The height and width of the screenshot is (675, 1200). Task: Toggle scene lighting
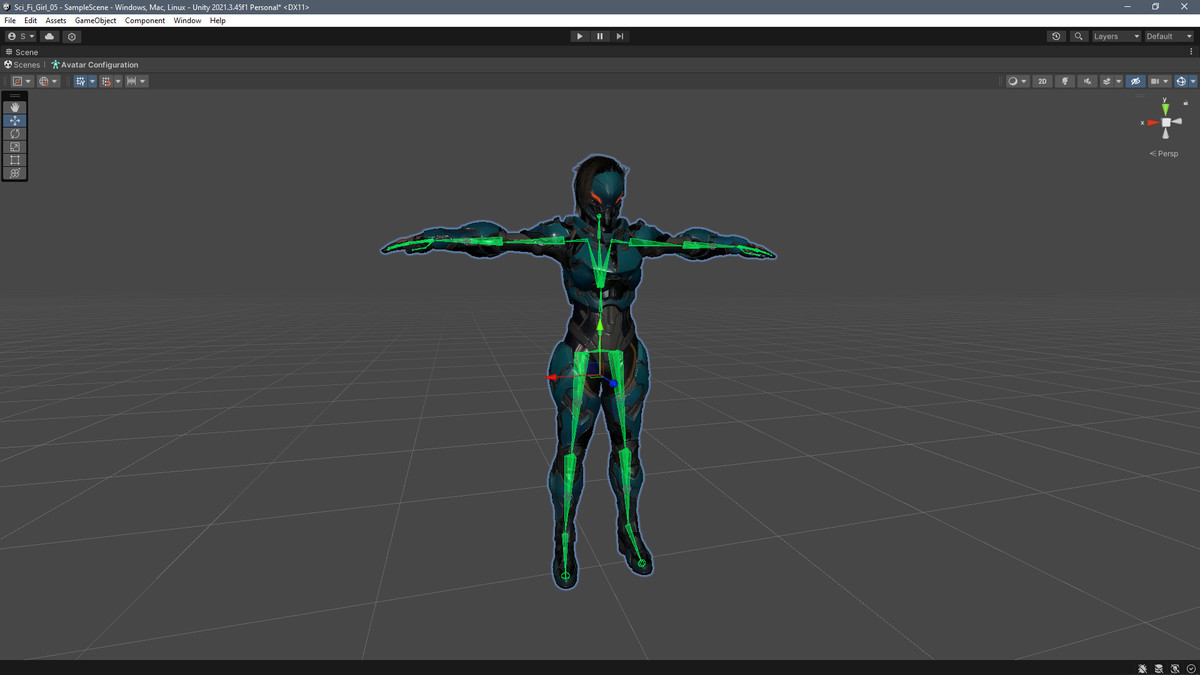point(1065,81)
